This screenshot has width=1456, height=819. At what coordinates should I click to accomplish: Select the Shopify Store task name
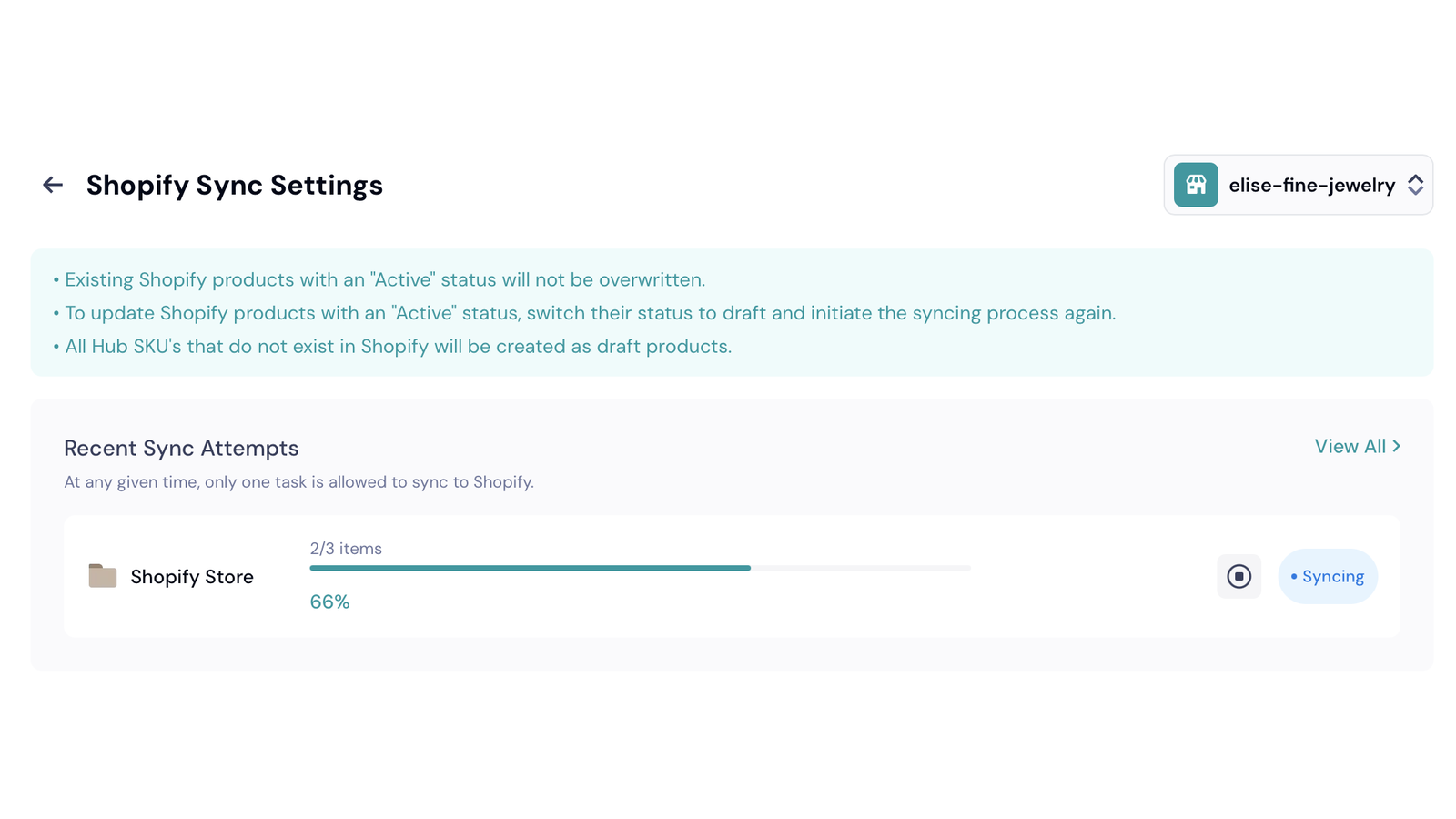coord(192,577)
